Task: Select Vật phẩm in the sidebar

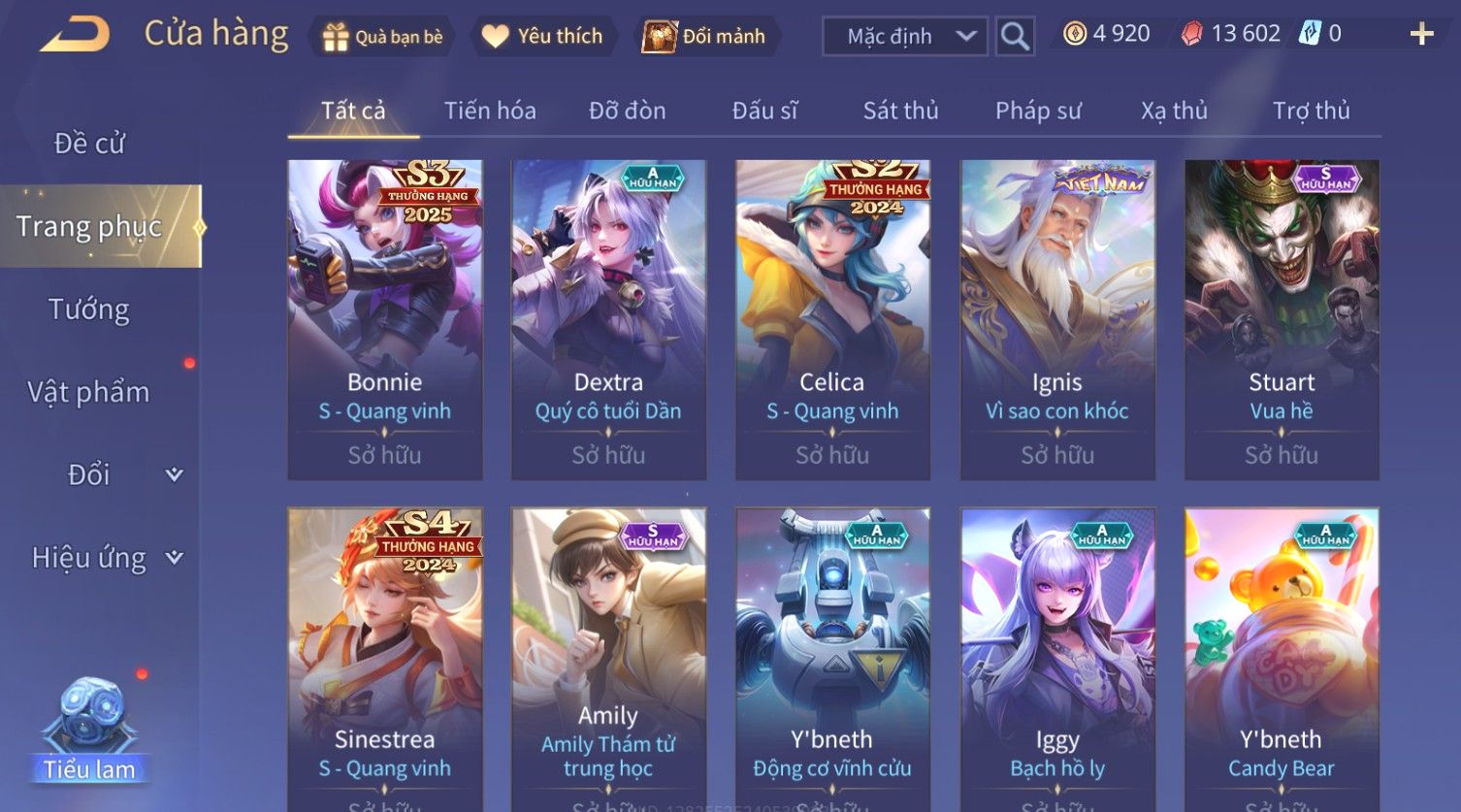Action: click(x=89, y=392)
